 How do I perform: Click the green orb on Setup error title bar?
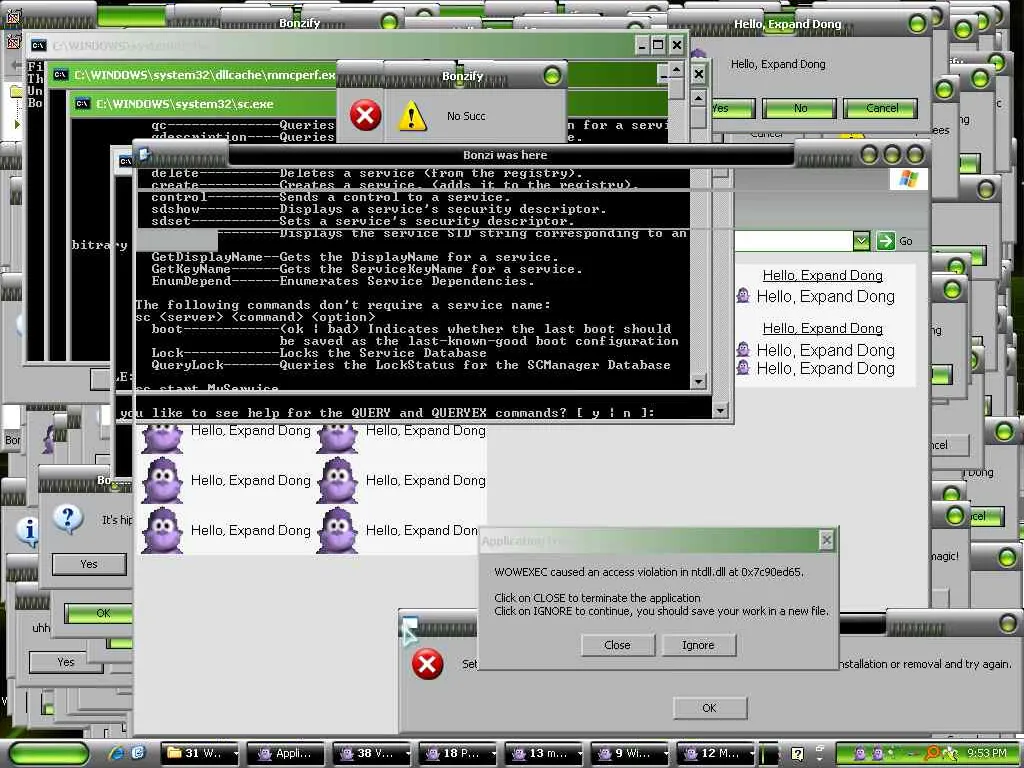point(1008,624)
